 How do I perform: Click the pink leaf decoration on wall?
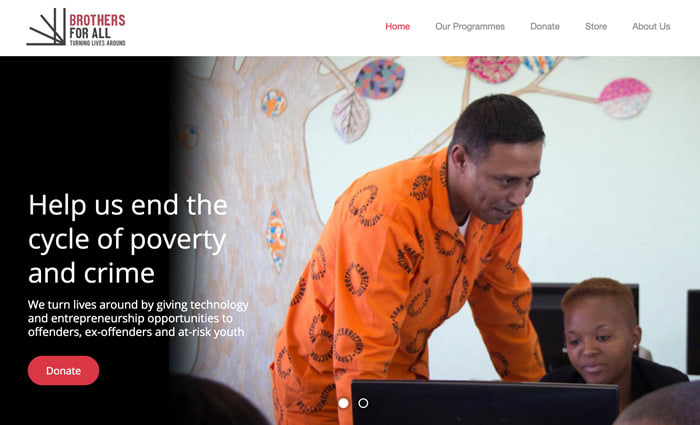(x=624, y=98)
